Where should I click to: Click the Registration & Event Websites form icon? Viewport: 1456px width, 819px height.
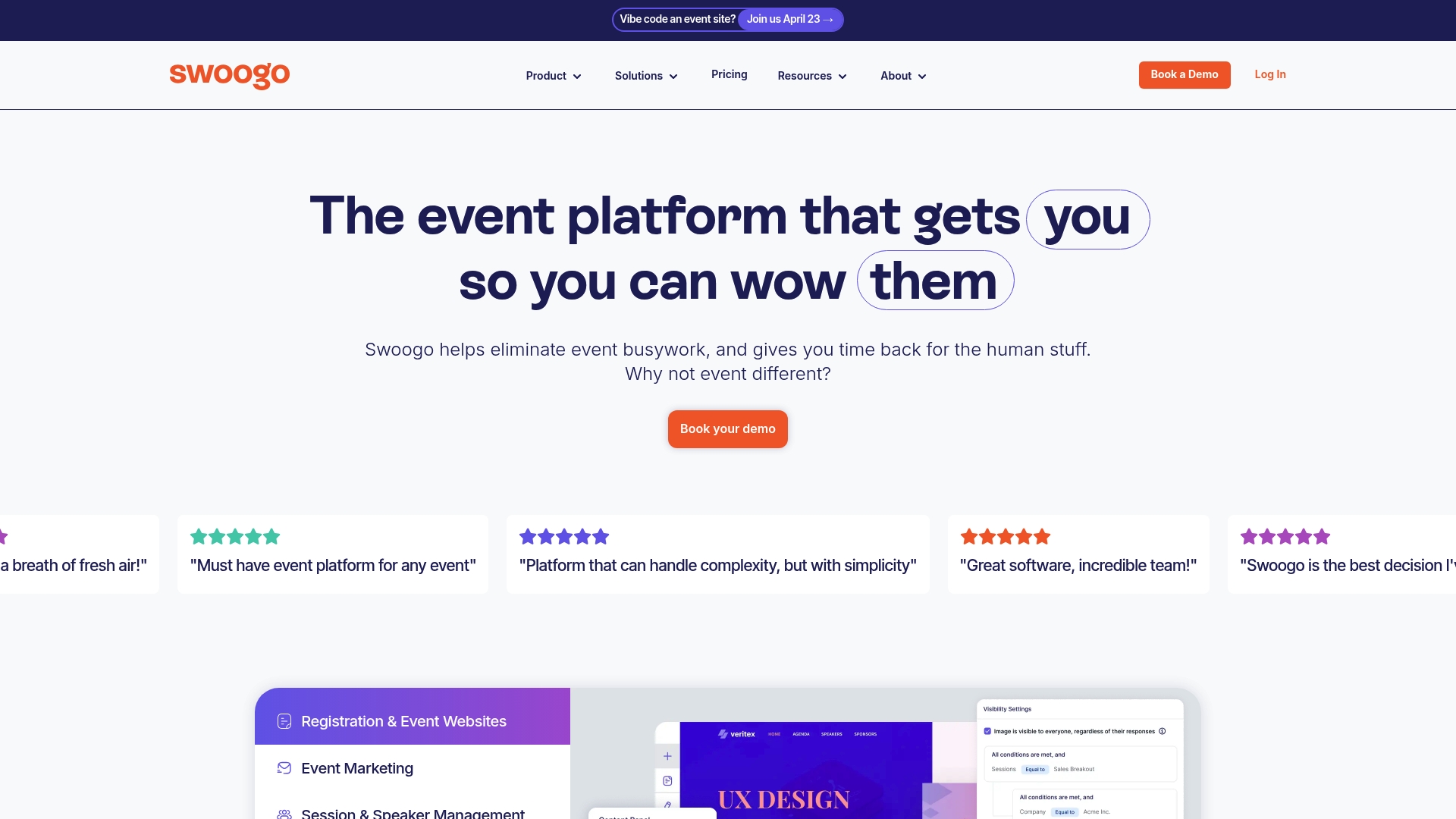(284, 721)
